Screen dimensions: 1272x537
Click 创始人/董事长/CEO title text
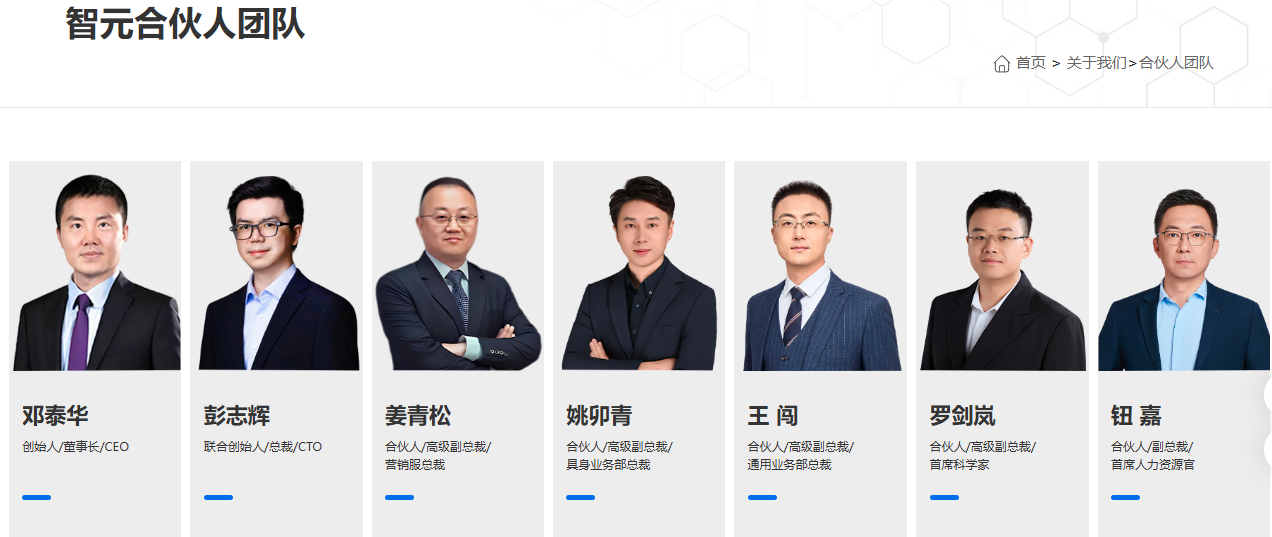tap(76, 447)
